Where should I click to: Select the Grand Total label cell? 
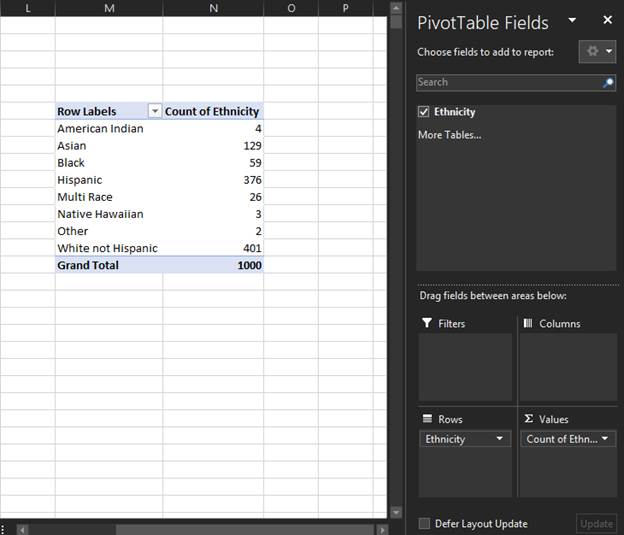[x=109, y=265]
